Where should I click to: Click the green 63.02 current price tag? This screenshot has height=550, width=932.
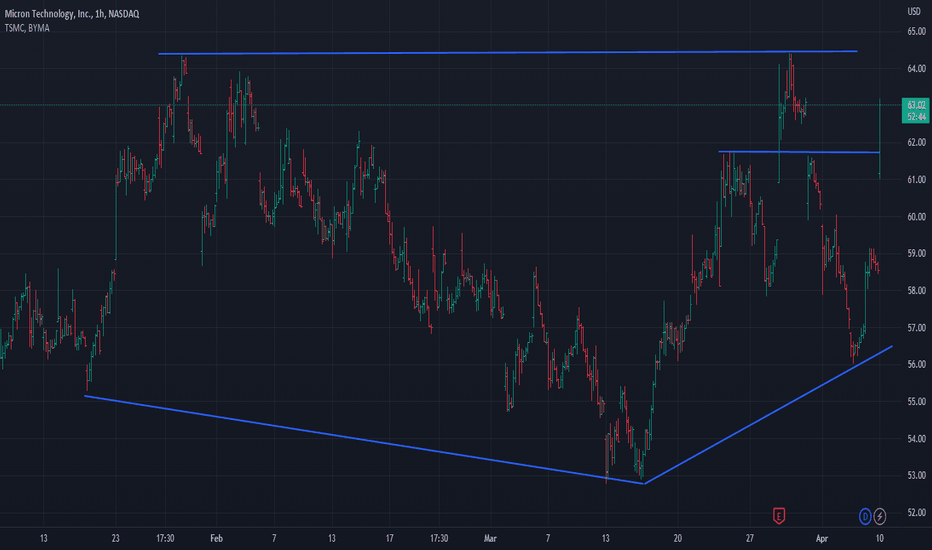pos(915,111)
